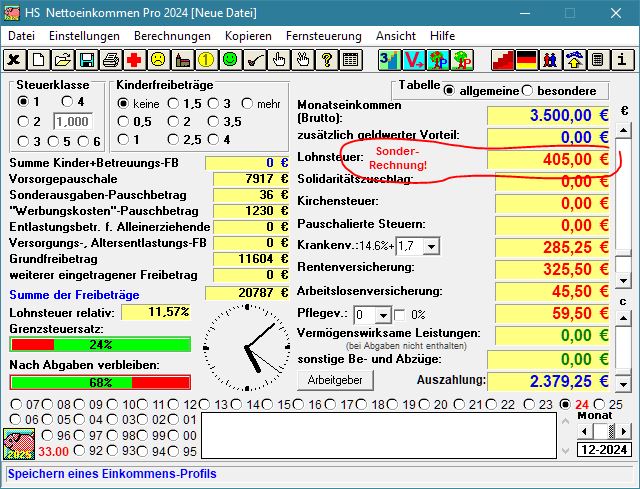This screenshot has height=489, width=640.
Task: Click the red cross health insurance icon
Action: [134, 60]
